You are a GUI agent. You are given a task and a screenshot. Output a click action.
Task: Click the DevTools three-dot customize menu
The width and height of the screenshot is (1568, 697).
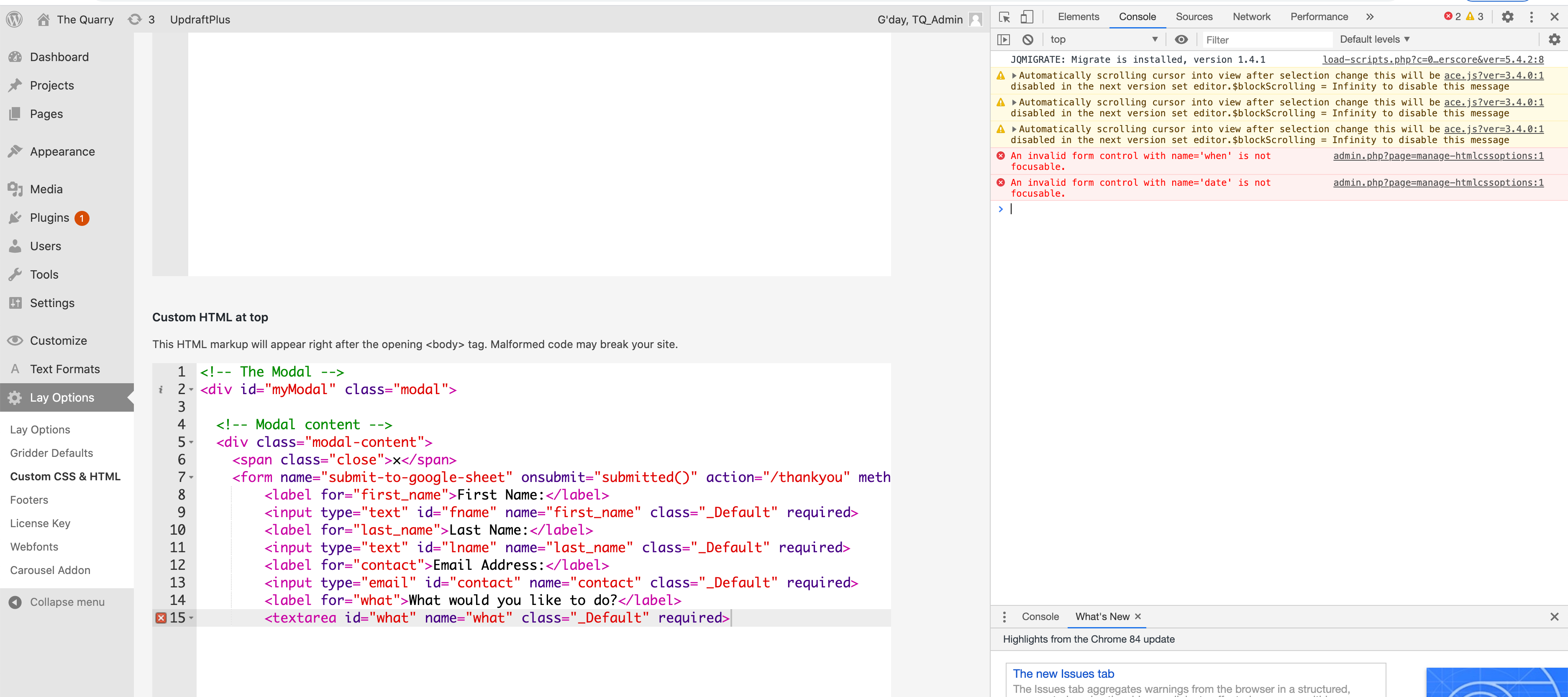pos(1532,17)
